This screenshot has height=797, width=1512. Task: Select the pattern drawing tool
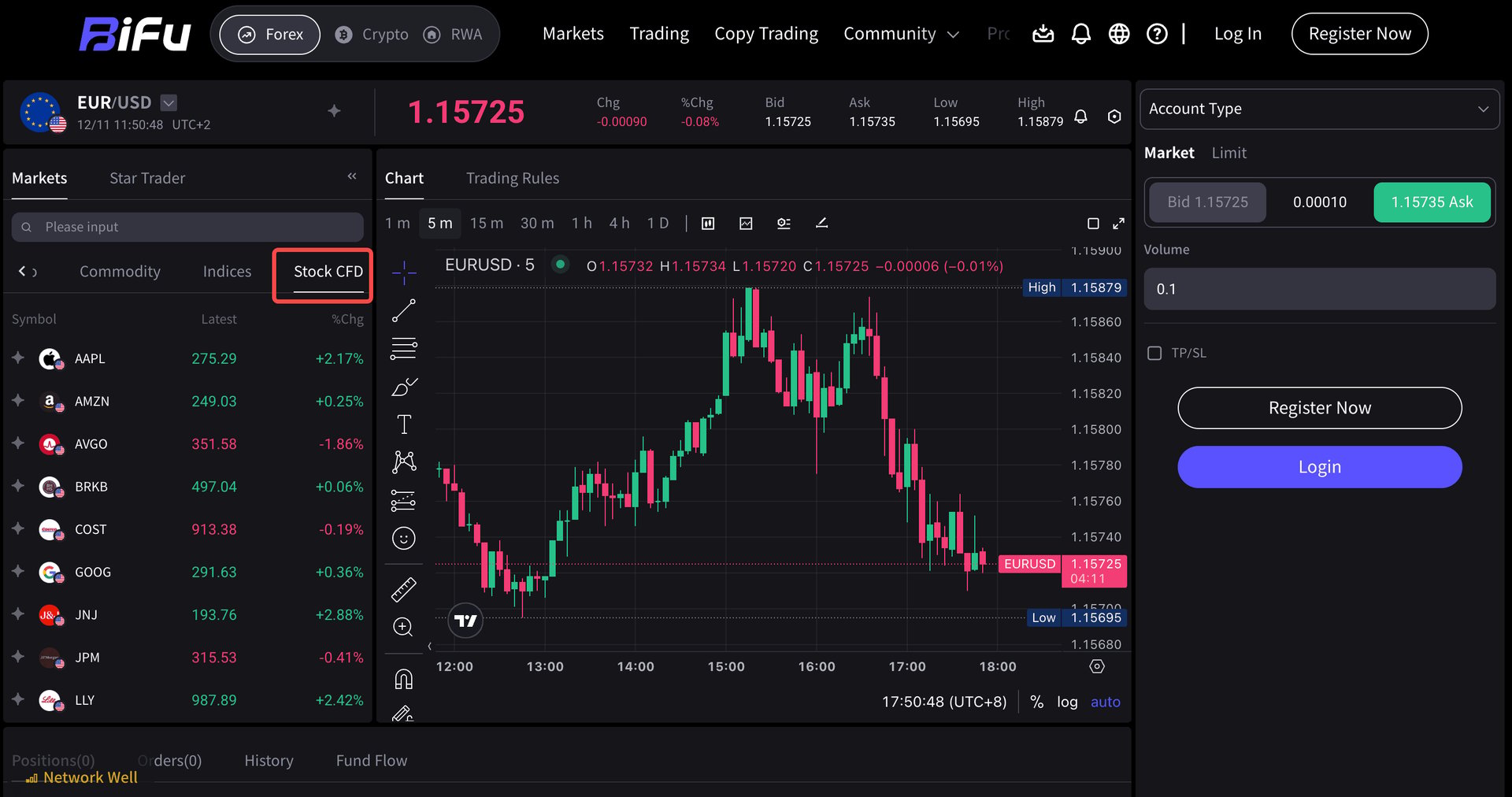pyautogui.click(x=404, y=462)
